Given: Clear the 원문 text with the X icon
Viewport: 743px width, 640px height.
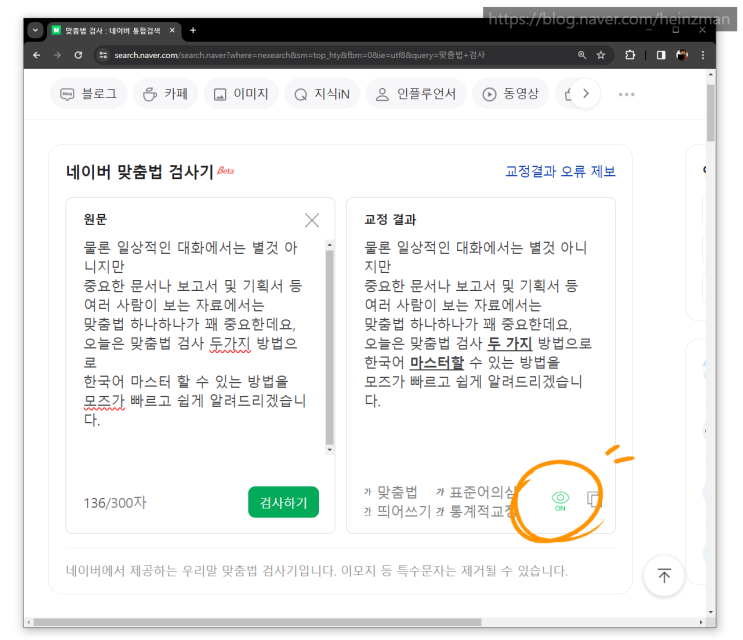Looking at the screenshot, I should pyautogui.click(x=312, y=220).
